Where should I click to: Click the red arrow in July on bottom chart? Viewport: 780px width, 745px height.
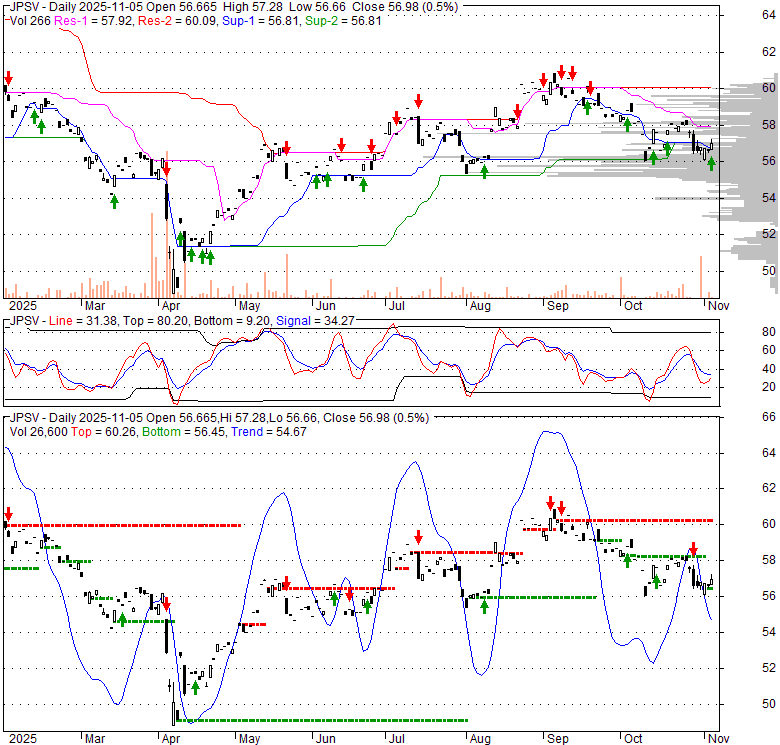(419, 536)
